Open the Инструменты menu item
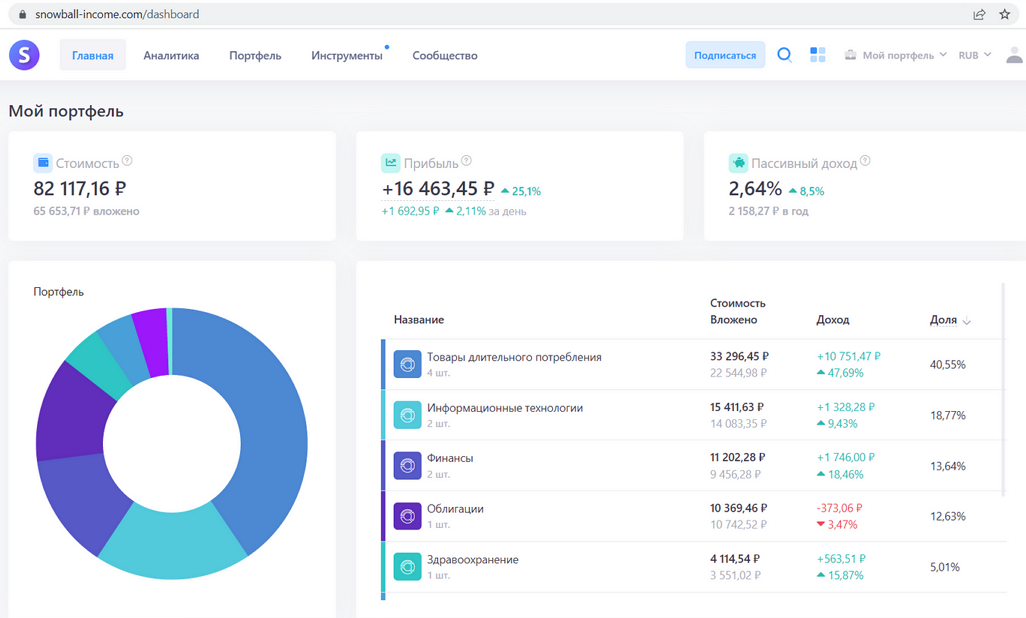 [x=346, y=55]
